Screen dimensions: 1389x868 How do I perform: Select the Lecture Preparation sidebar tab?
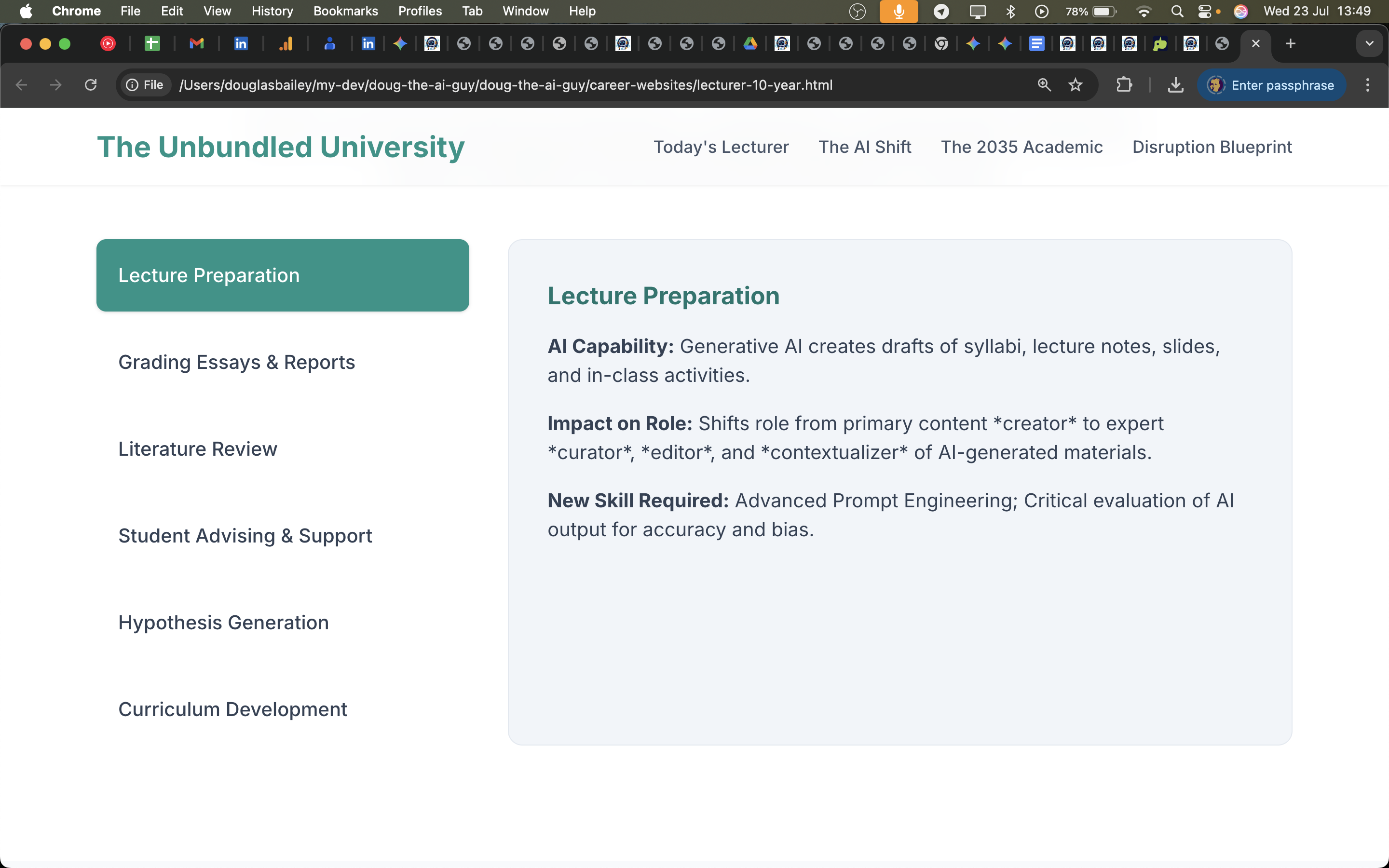(283, 275)
